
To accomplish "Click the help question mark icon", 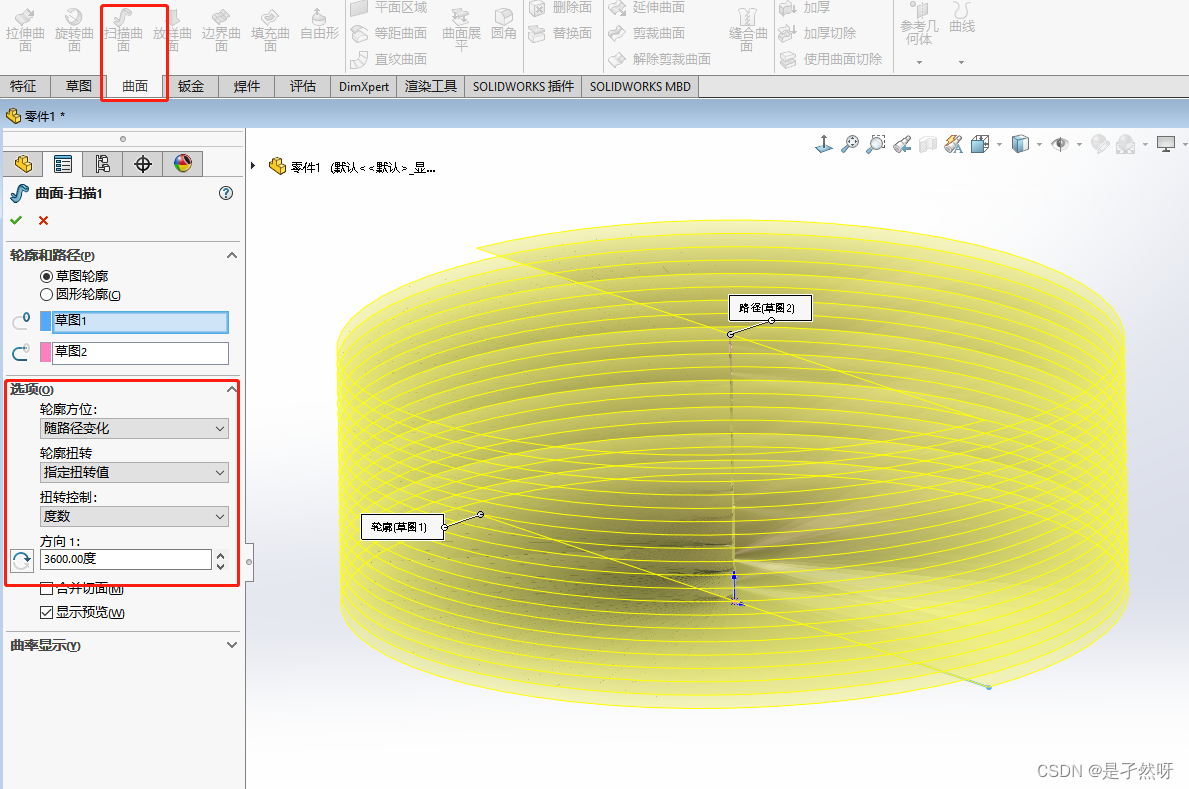I will coord(226,193).
